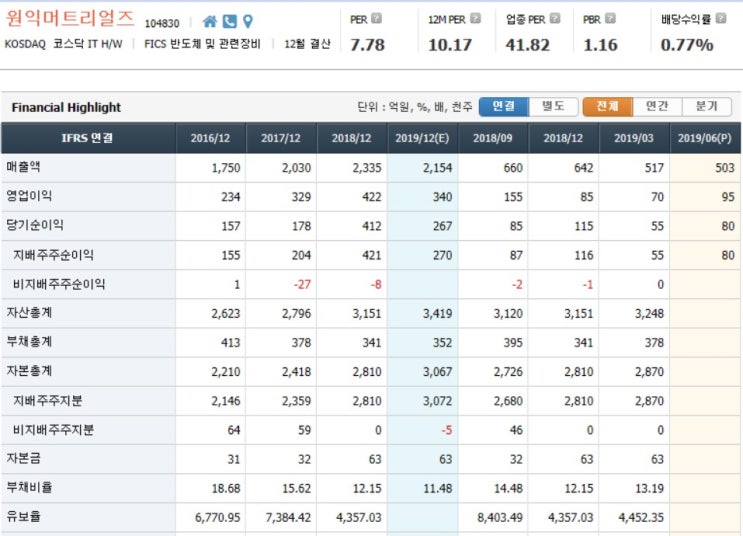Open the help icon next to 업종 PER
Screen dimensions: 743x536
coord(555,18)
